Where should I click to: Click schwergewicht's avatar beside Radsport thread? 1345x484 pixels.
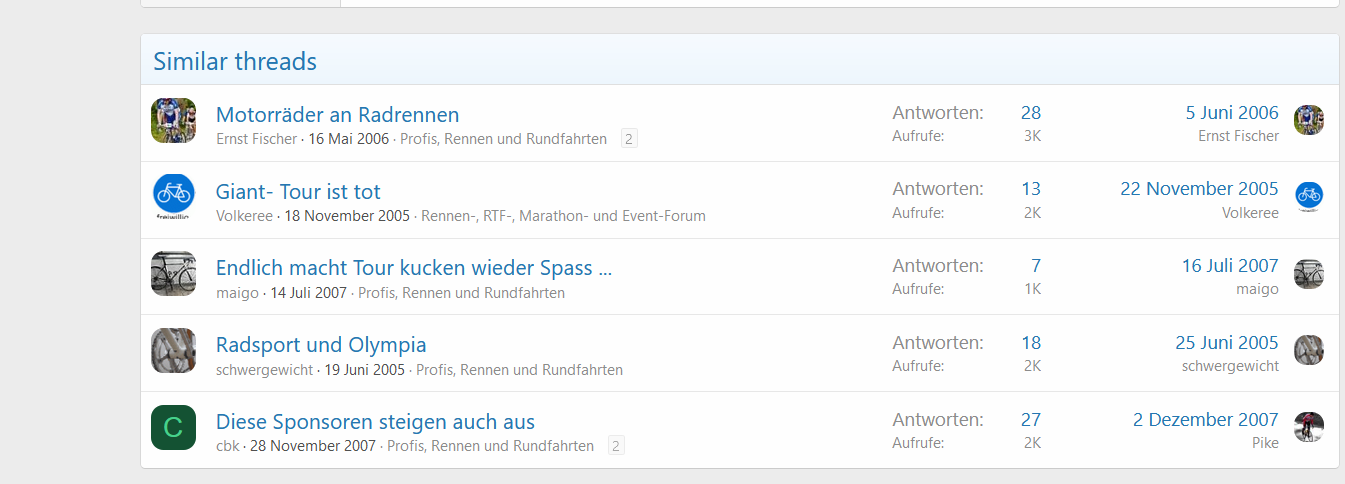pos(173,350)
